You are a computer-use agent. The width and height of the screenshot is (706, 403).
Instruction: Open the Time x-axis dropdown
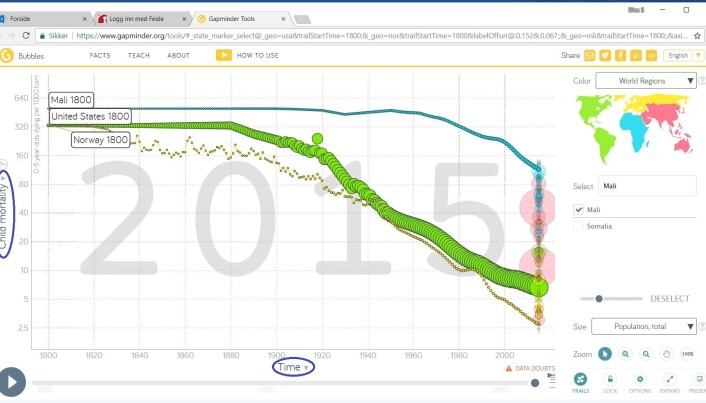[293, 367]
